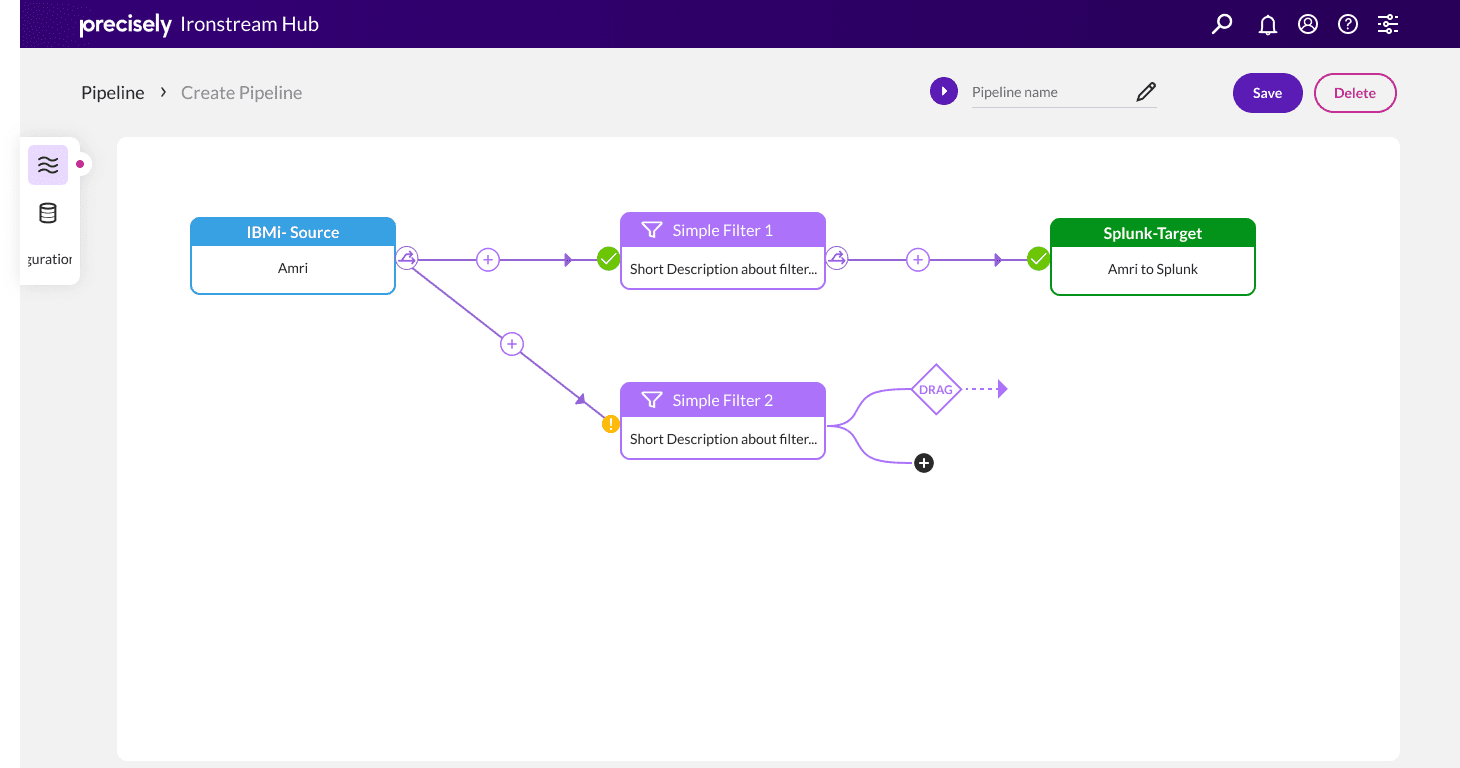
Task: Select the Simple Filter 1 title
Action: click(722, 230)
